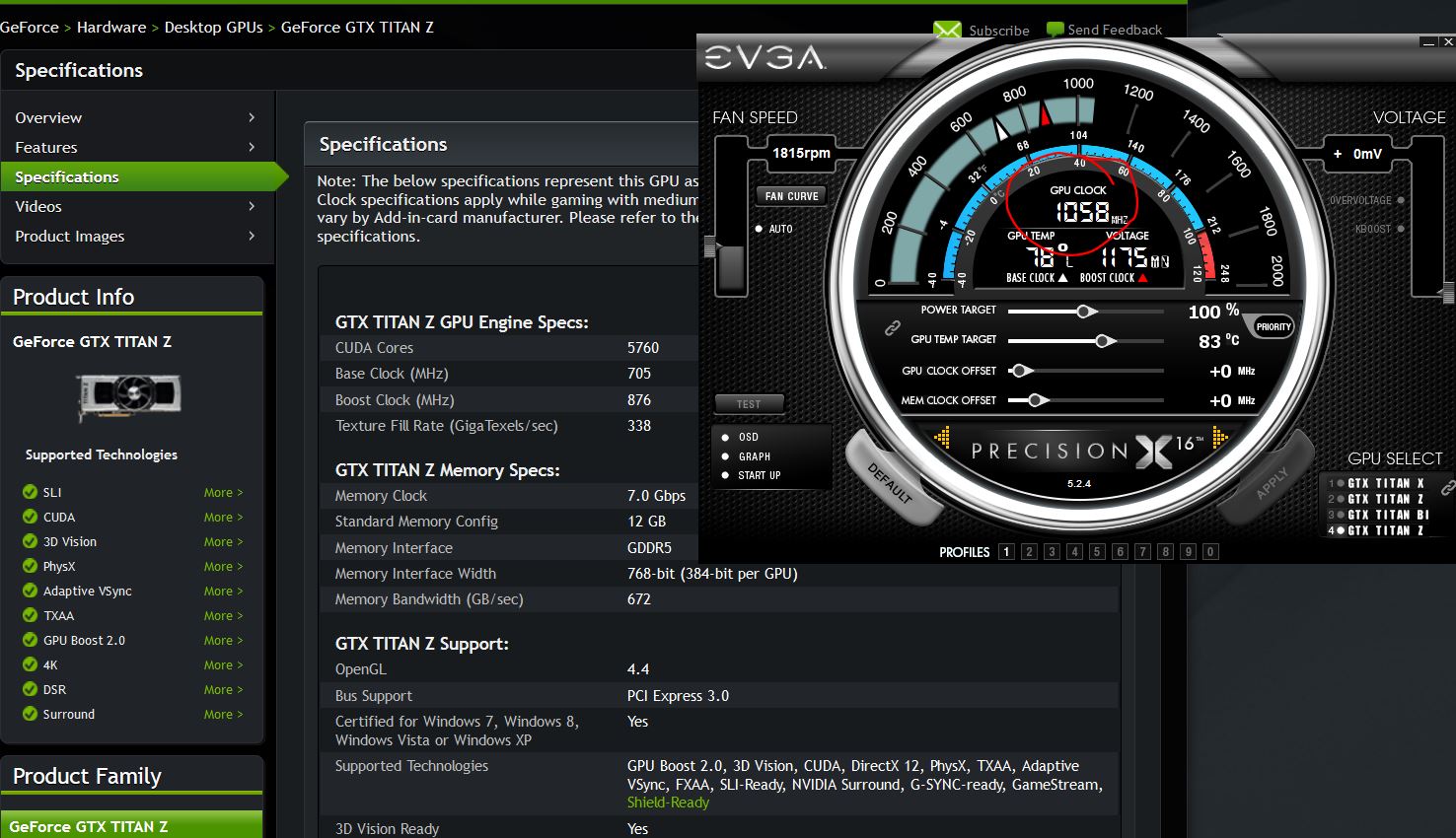Enable the OVERVOLTAGE indicator toggle
Viewport: 1456px width, 838px height.
click(x=1401, y=200)
